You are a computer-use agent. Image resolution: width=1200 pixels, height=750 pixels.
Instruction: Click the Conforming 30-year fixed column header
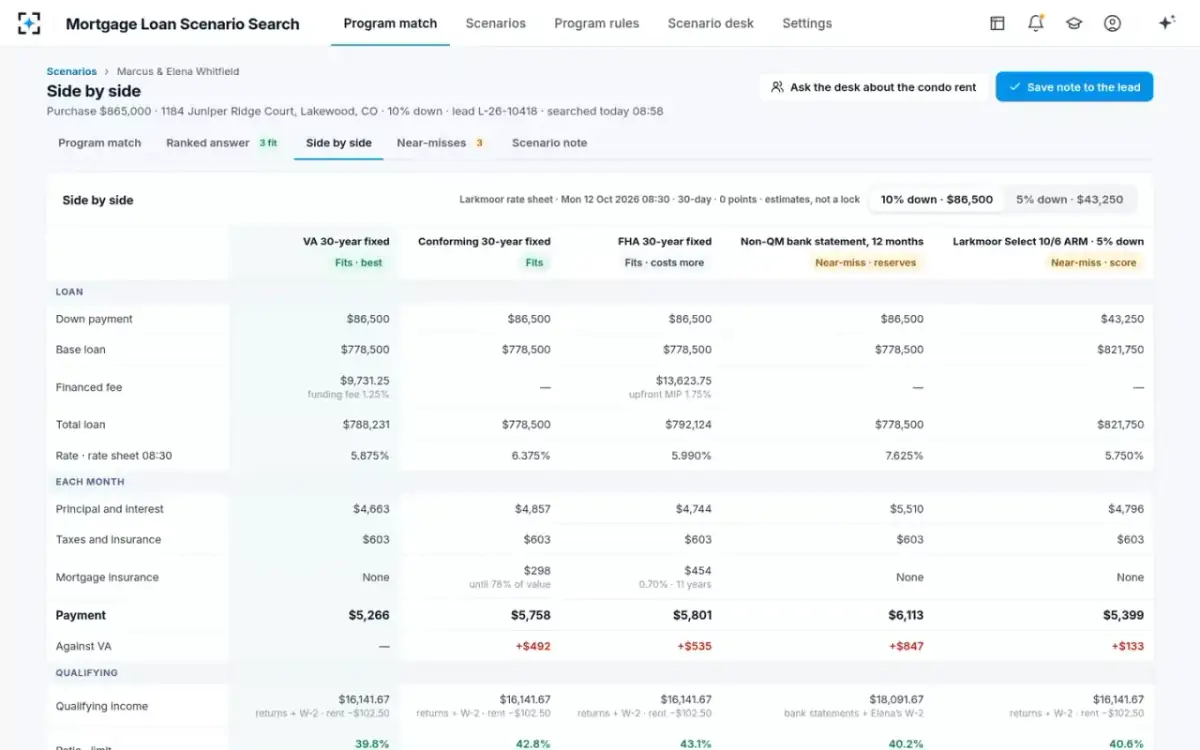[x=484, y=241]
